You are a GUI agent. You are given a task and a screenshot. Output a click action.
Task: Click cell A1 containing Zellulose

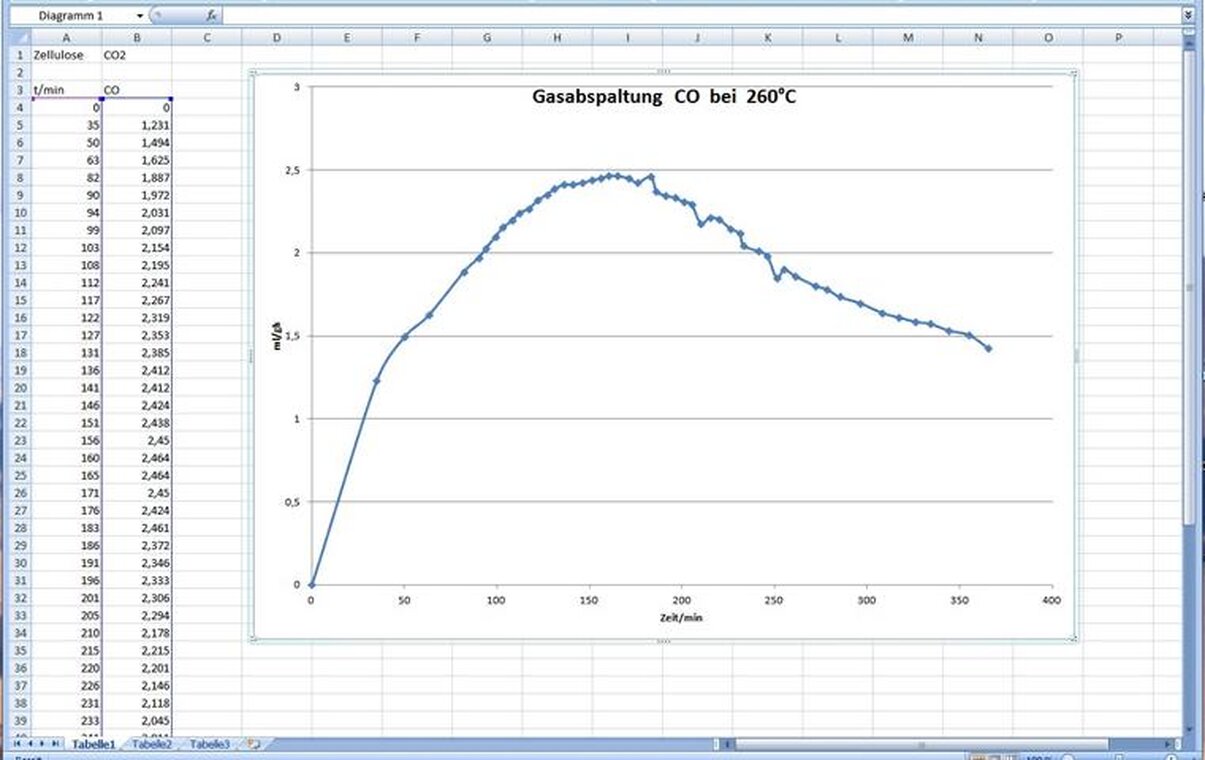[x=66, y=55]
